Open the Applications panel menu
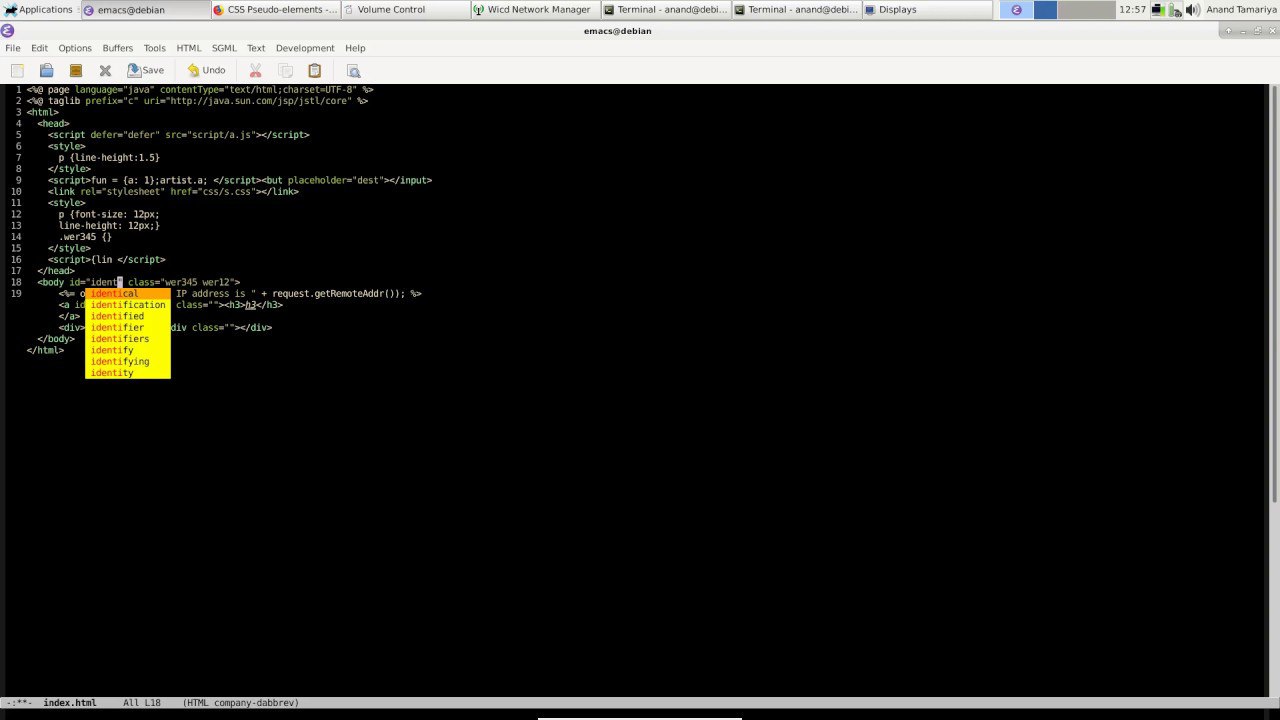The image size is (1280, 720). point(38,9)
